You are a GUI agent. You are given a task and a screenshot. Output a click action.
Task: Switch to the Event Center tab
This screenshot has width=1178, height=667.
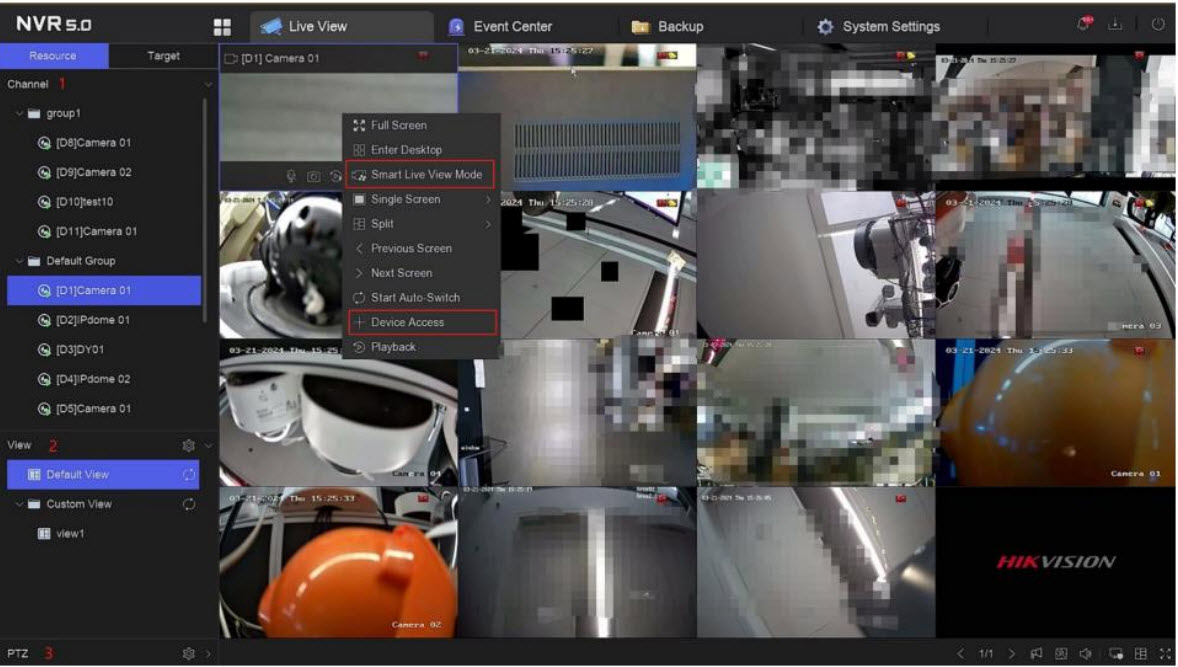tap(511, 27)
